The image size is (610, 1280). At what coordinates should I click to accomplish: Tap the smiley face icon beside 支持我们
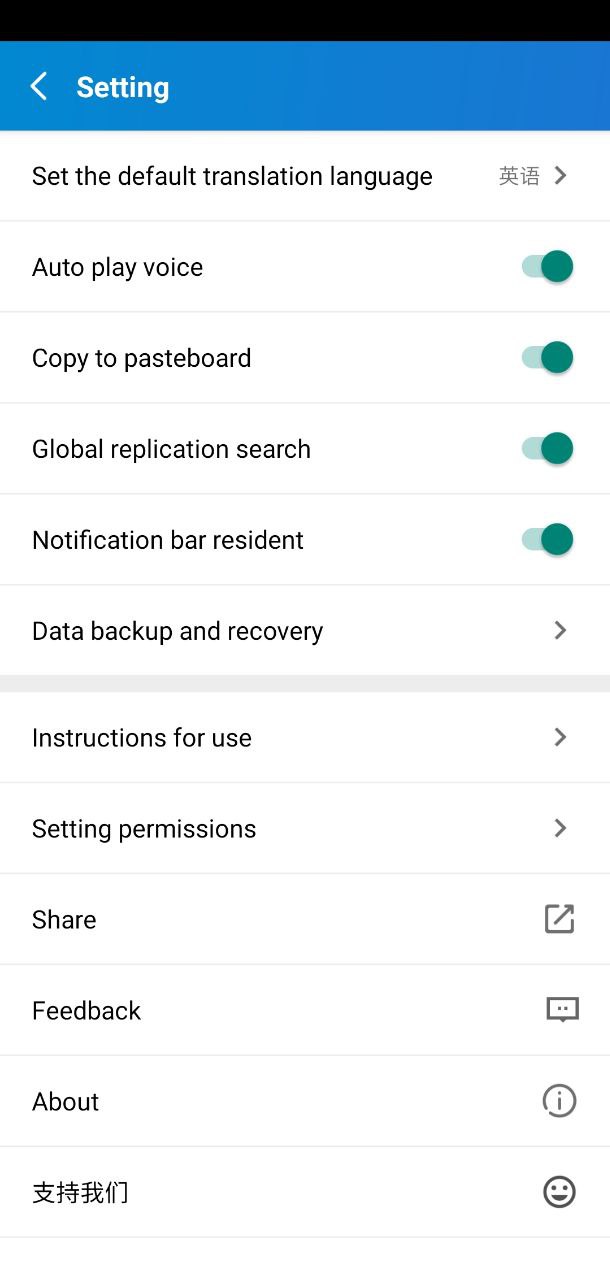pyautogui.click(x=559, y=1192)
